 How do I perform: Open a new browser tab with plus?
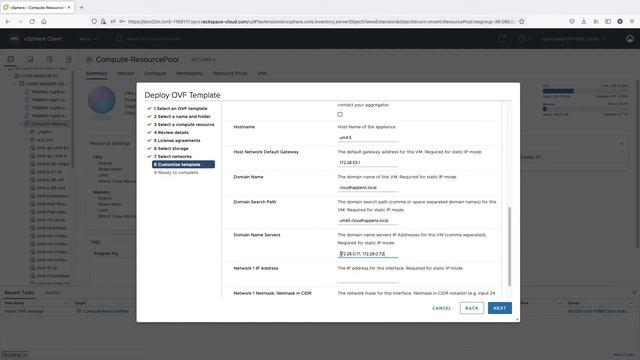tap(81, 7)
